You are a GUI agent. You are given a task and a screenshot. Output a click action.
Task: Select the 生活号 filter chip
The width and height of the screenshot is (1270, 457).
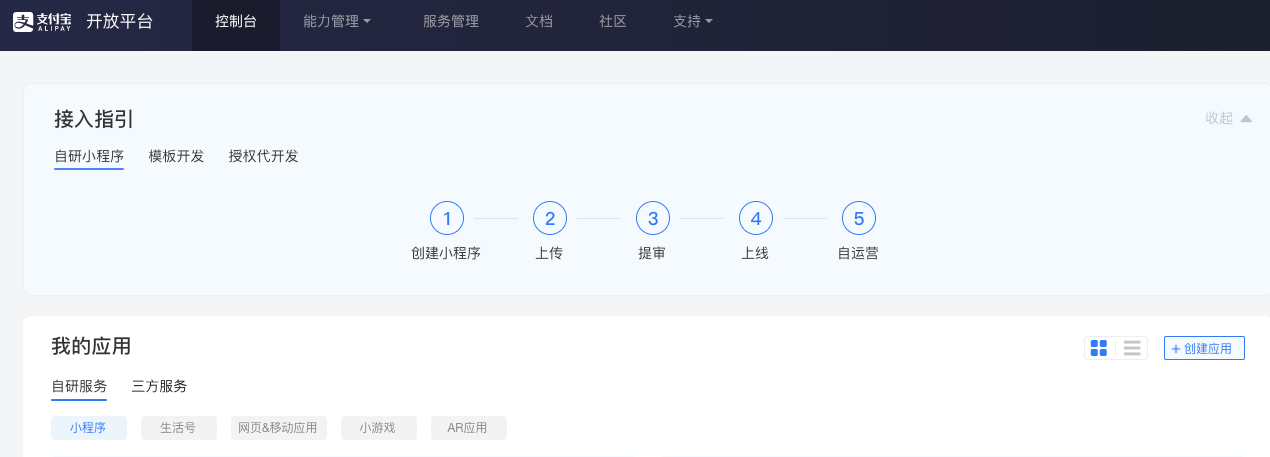pos(177,428)
